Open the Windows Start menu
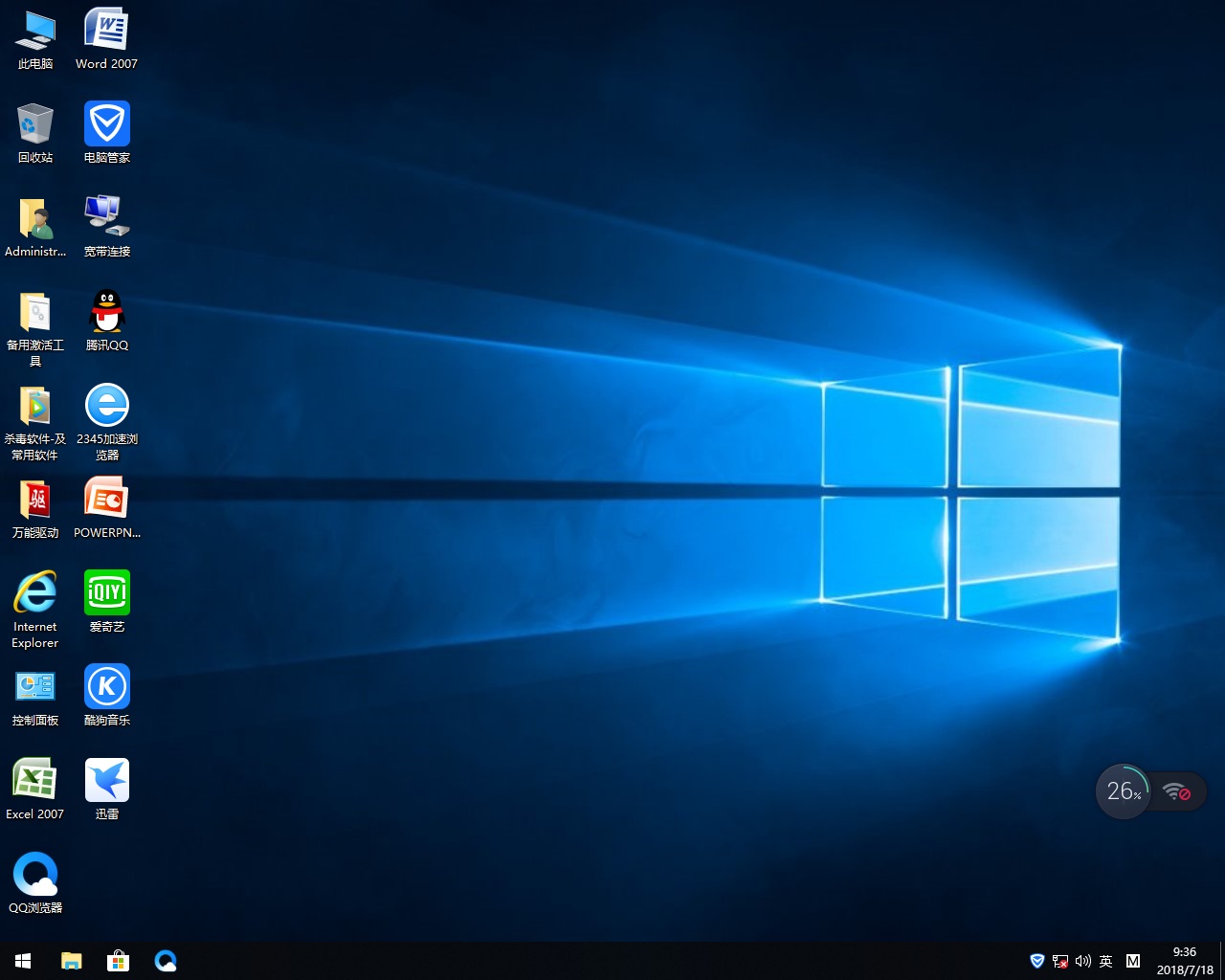Screen dimensions: 1225x980 point(23,961)
